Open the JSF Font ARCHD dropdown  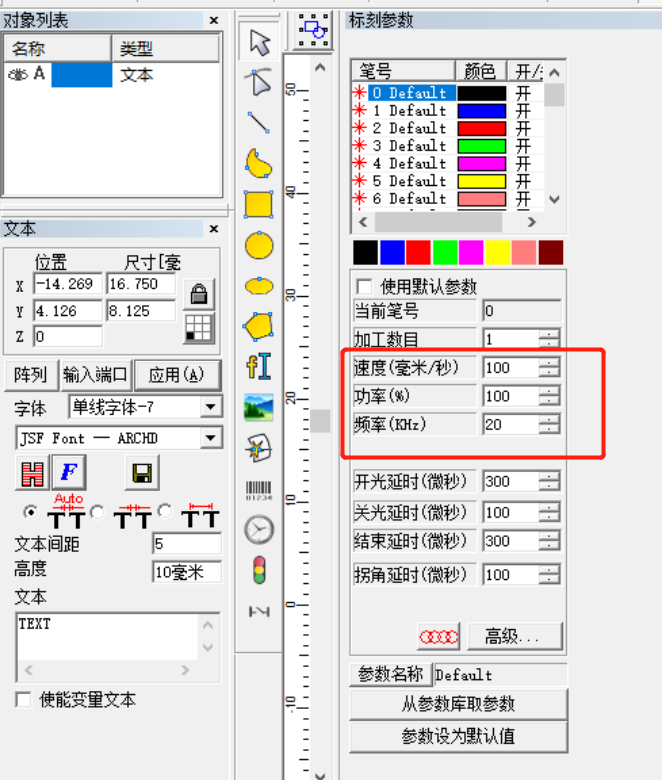click(x=211, y=438)
